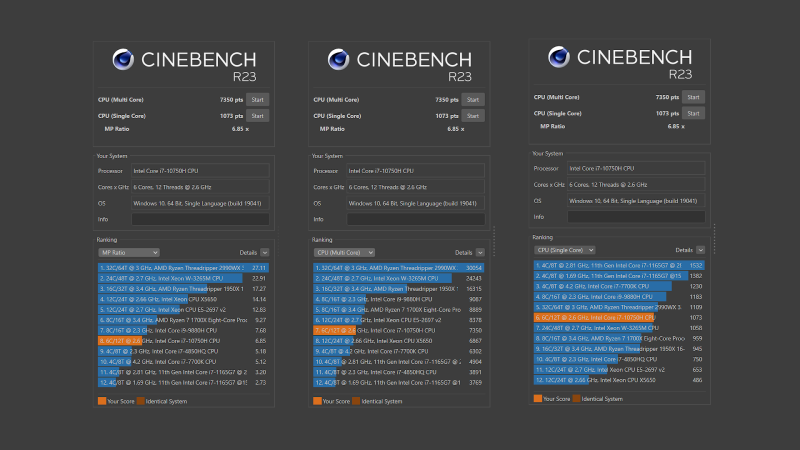This screenshot has height=450, width=800.
Task: Select i7-1165G7 row scoring 4904
Action: pos(398,362)
